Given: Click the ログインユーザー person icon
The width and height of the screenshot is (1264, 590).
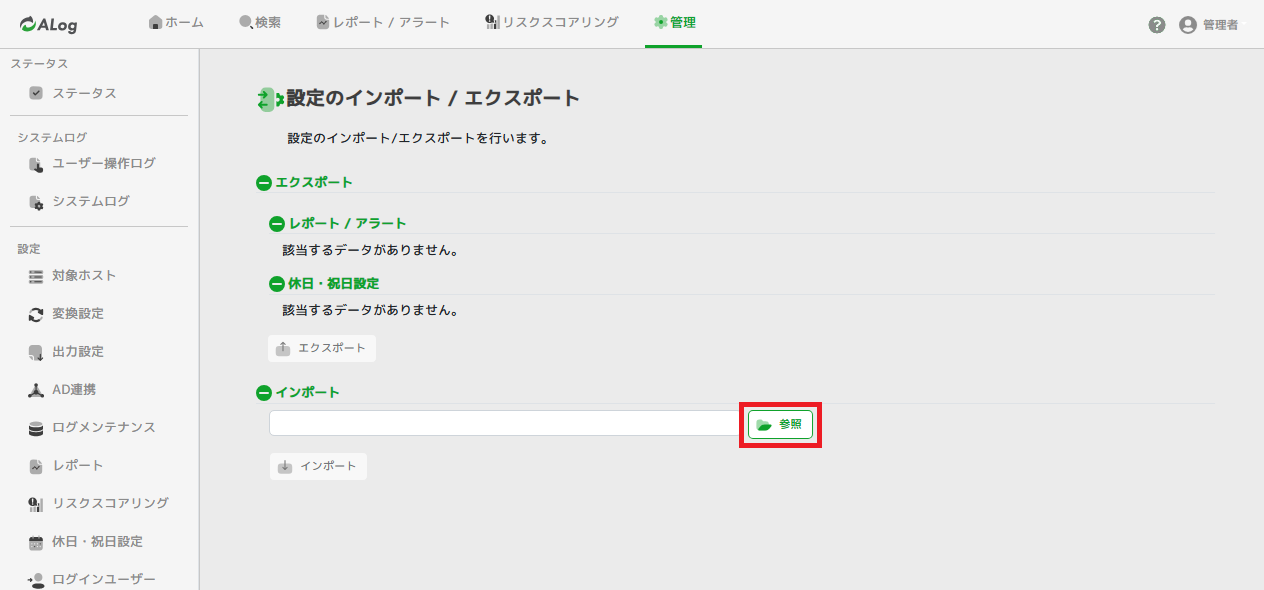Looking at the screenshot, I should point(36,580).
